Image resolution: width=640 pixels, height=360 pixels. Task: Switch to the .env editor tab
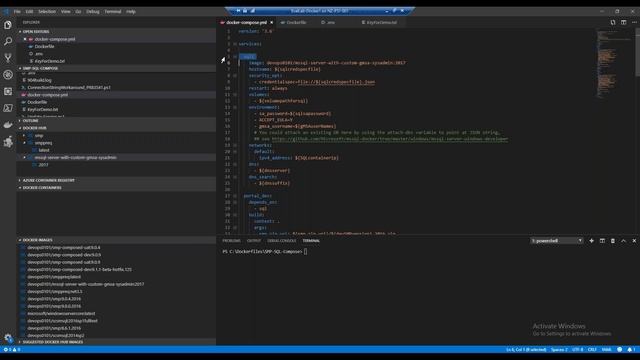click(331, 22)
